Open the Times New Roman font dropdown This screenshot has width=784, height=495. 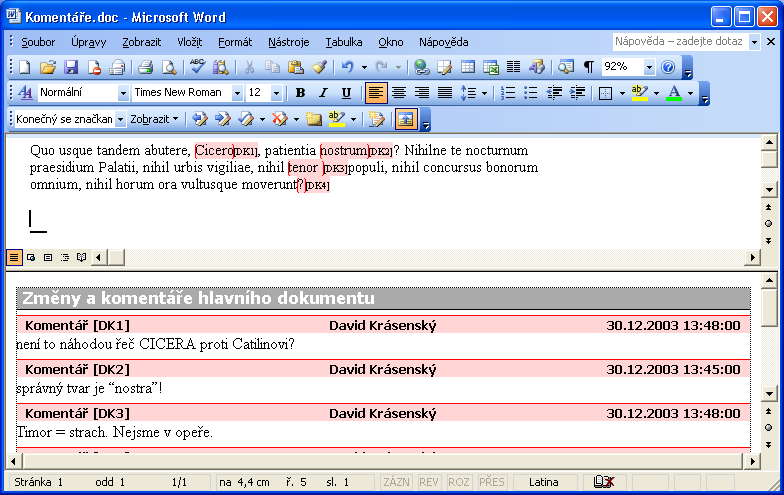238,93
